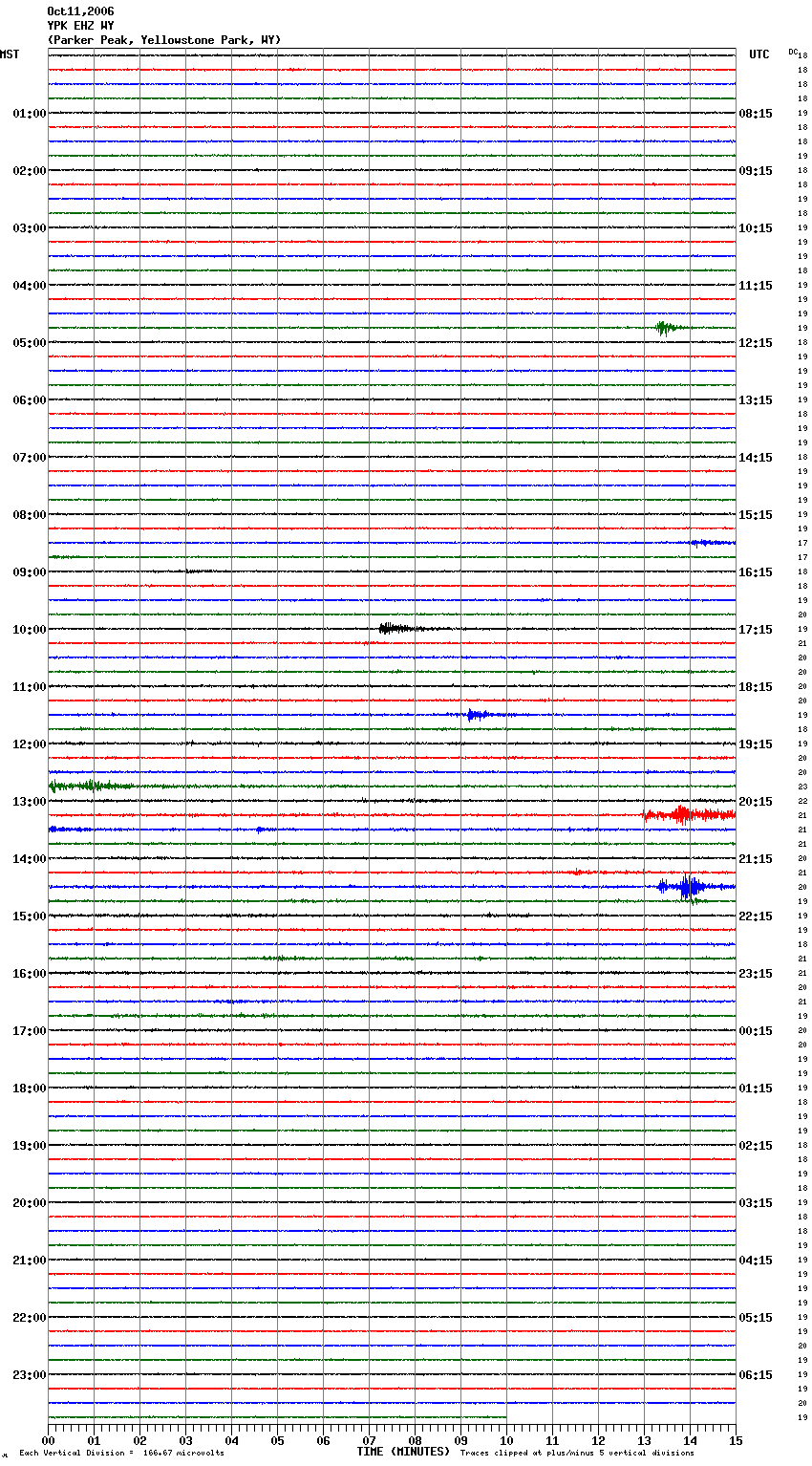
Task: Click the UTC time label '06:15'
Action: tap(756, 1375)
